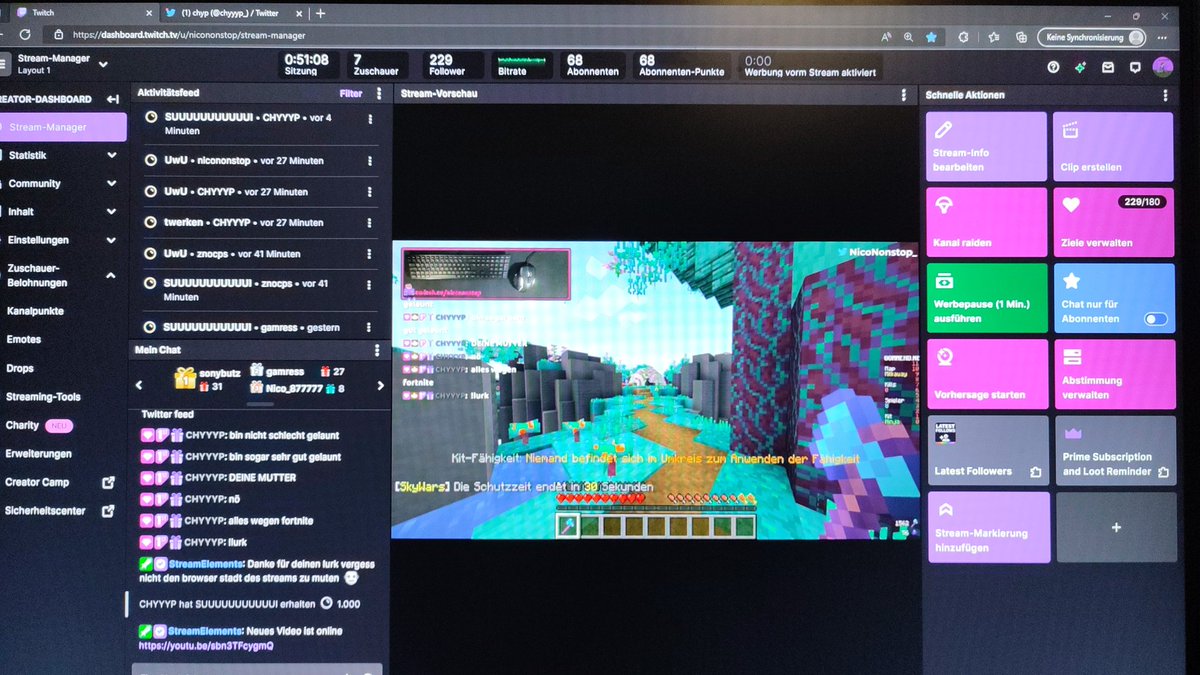Open Mein Chat panel three-dot menu
The width and height of the screenshot is (1200, 675).
tap(376, 350)
